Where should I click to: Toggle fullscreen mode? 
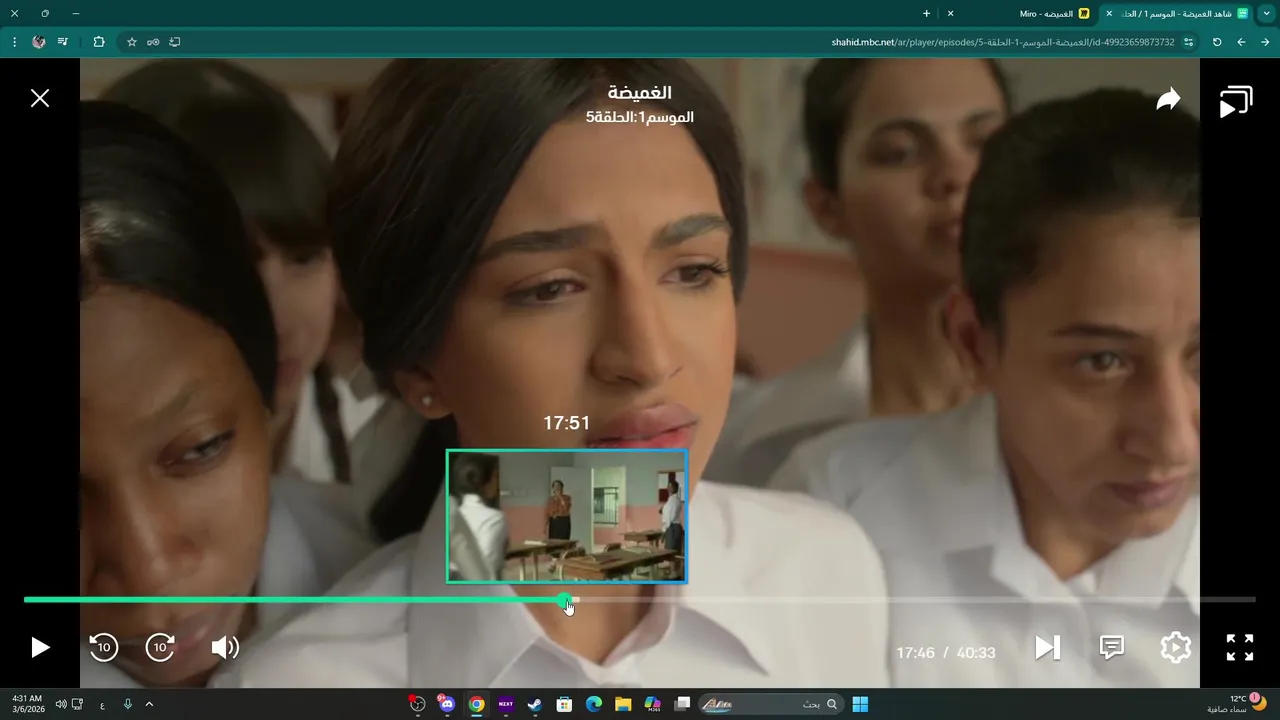[x=1240, y=648]
